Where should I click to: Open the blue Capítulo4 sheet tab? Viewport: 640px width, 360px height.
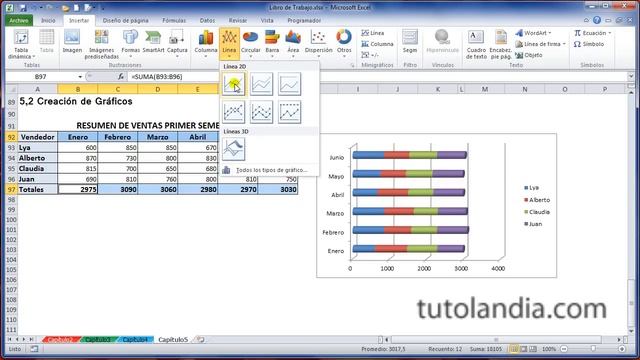pyautogui.click(x=135, y=339)
